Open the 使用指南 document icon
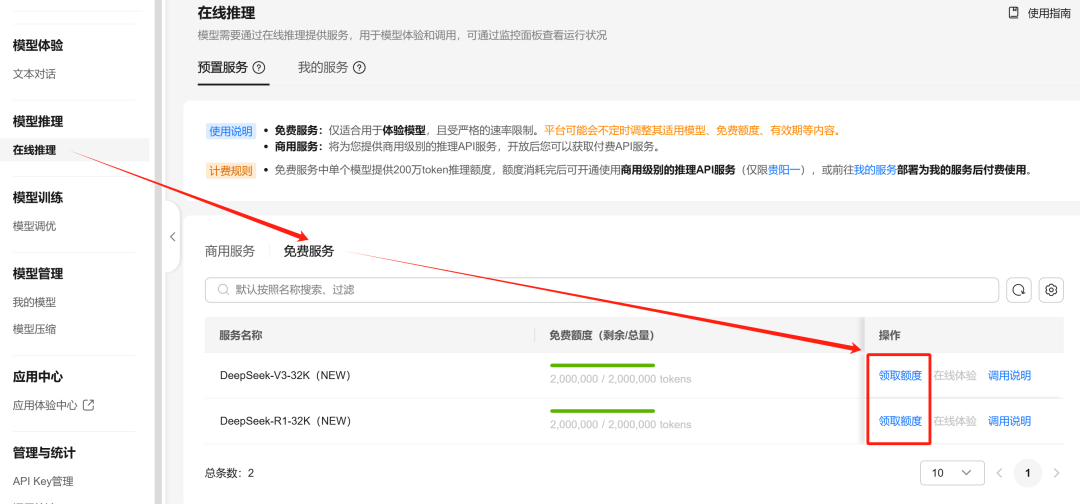 coord(1013,12)
